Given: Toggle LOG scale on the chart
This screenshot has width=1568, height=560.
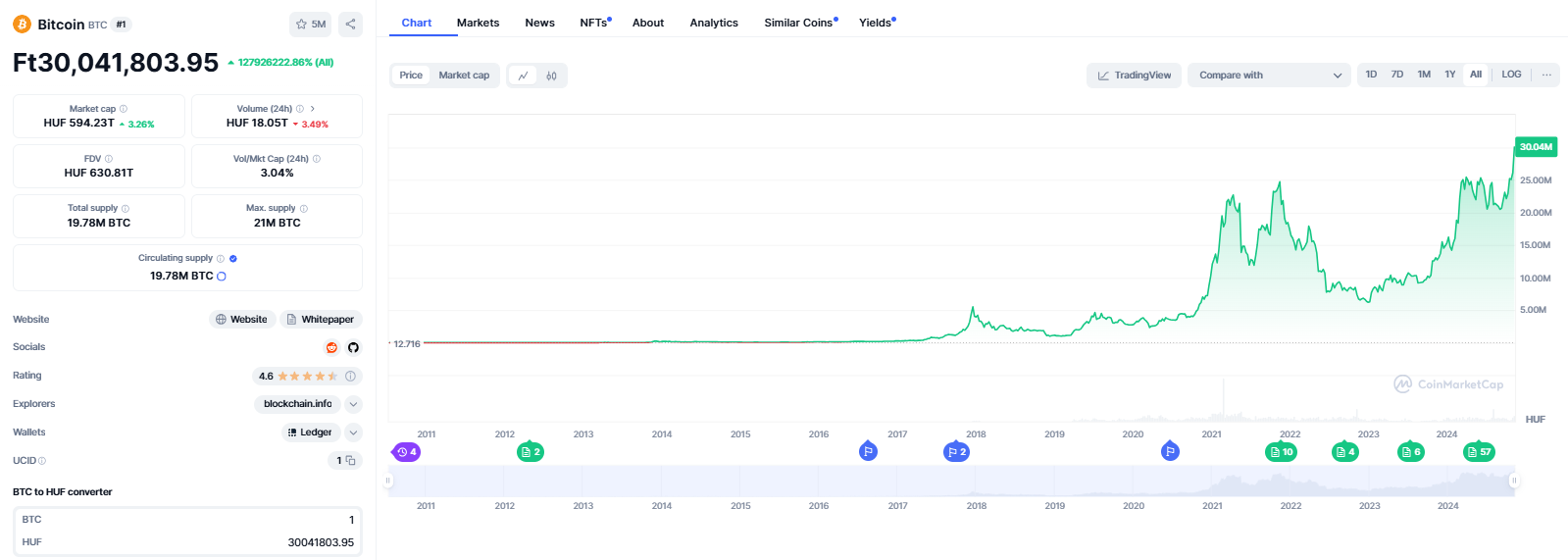Looking at the screenshot, I should 1511,75.
